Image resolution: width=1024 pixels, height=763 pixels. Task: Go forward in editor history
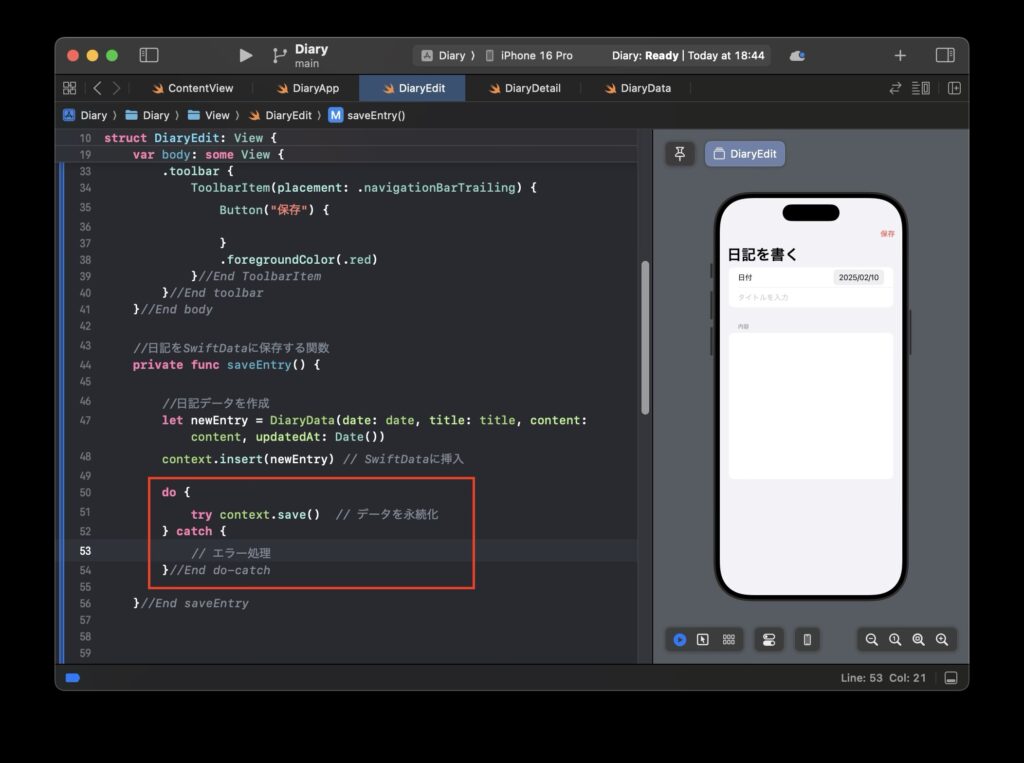point(116,88)
